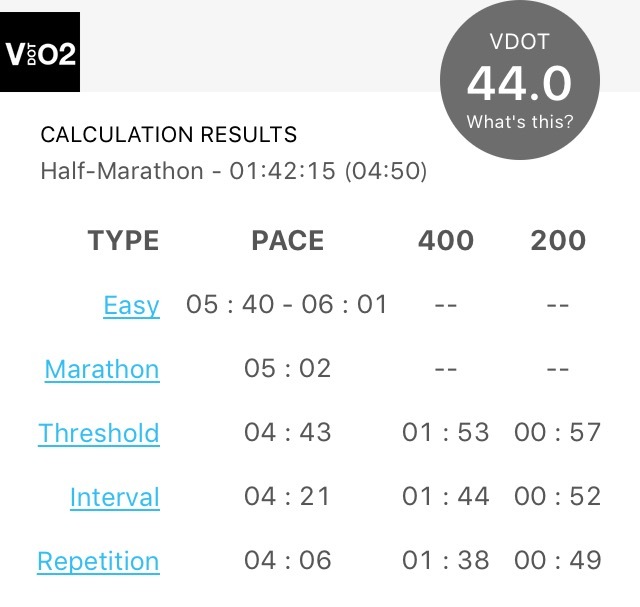This screenshot has width=640, height=607.
Task: Open the "What's this?" explanation
Action: click(520, 122)
